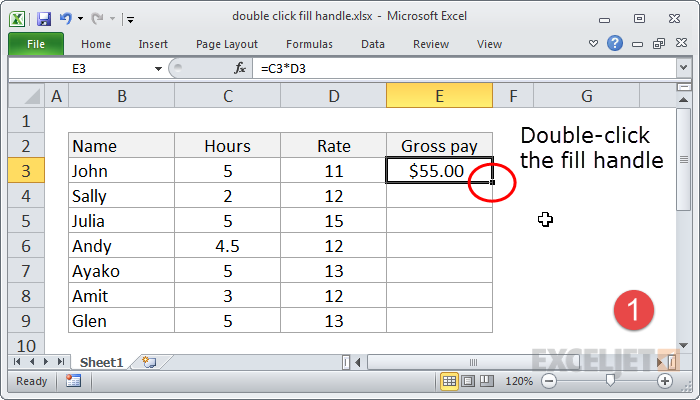
Task: Select column C header
Action: [228, 96]
